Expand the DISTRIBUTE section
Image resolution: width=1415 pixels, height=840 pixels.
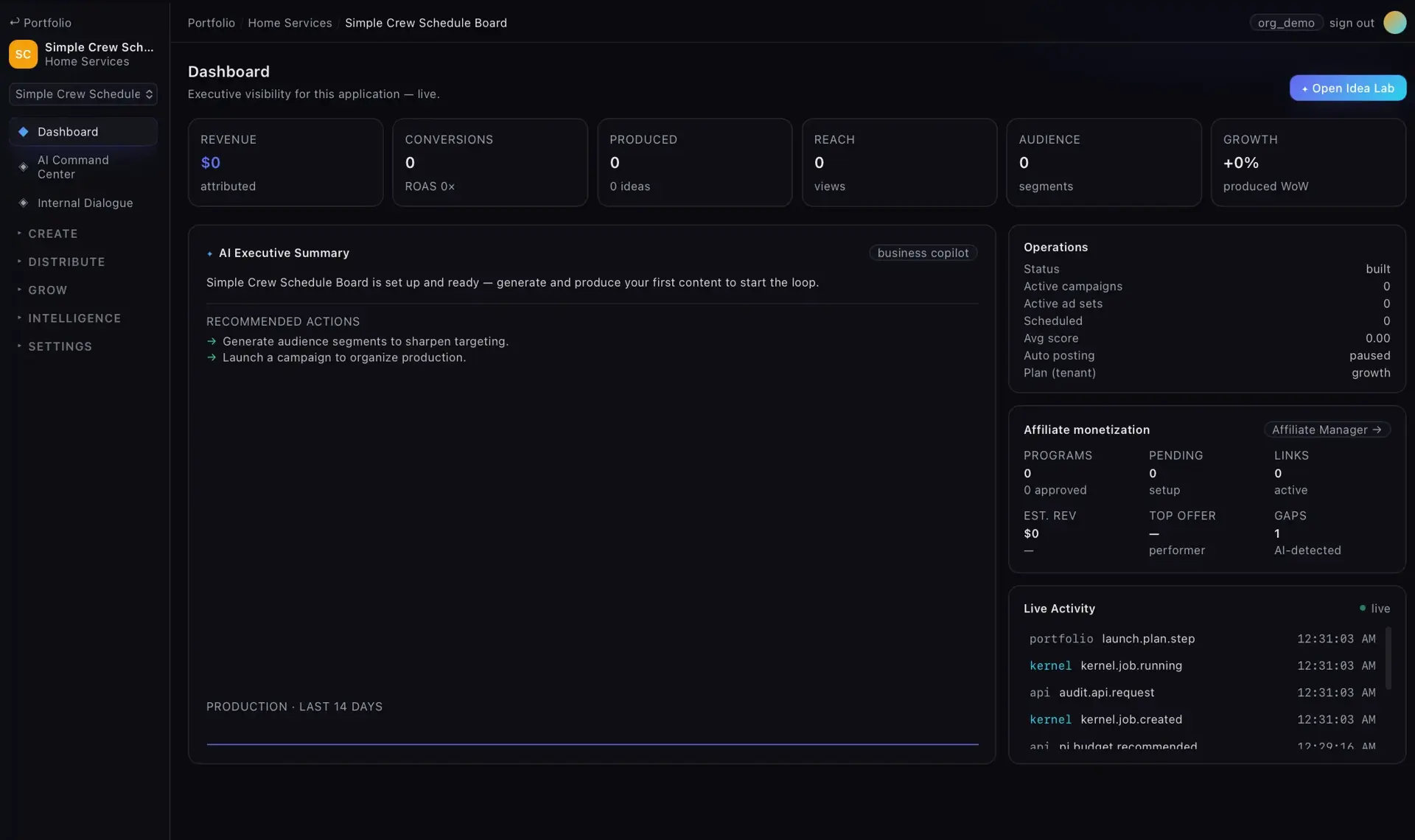click(x=66, y=262)
